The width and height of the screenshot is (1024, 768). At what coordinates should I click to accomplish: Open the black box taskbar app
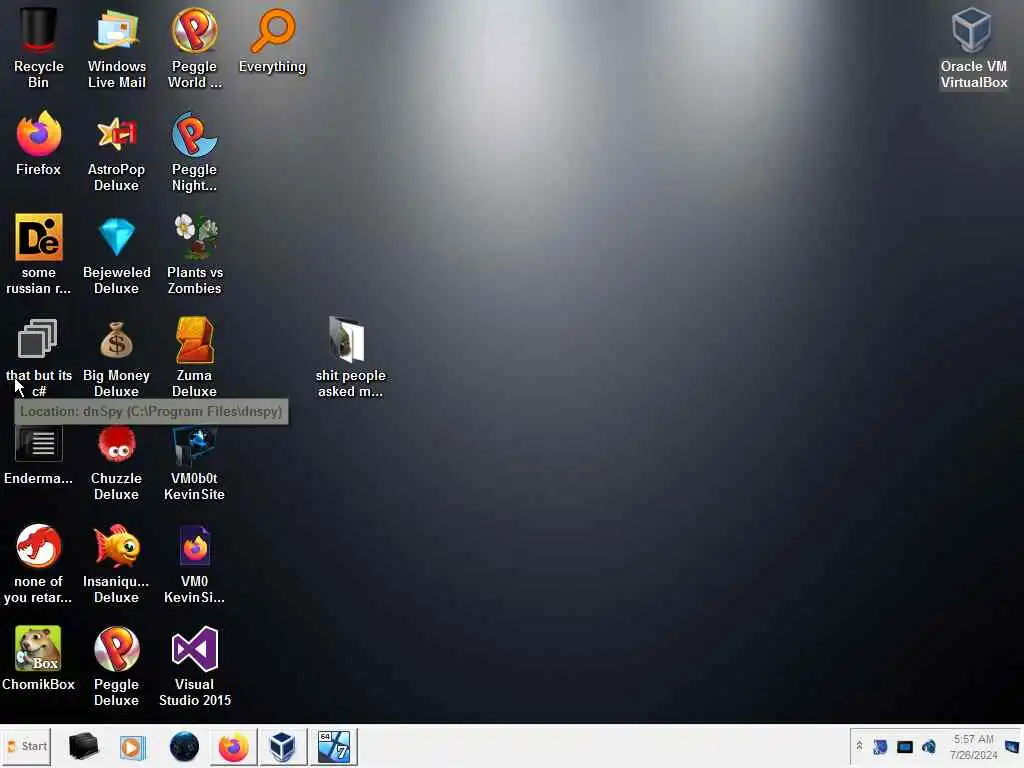click(83, 746)
